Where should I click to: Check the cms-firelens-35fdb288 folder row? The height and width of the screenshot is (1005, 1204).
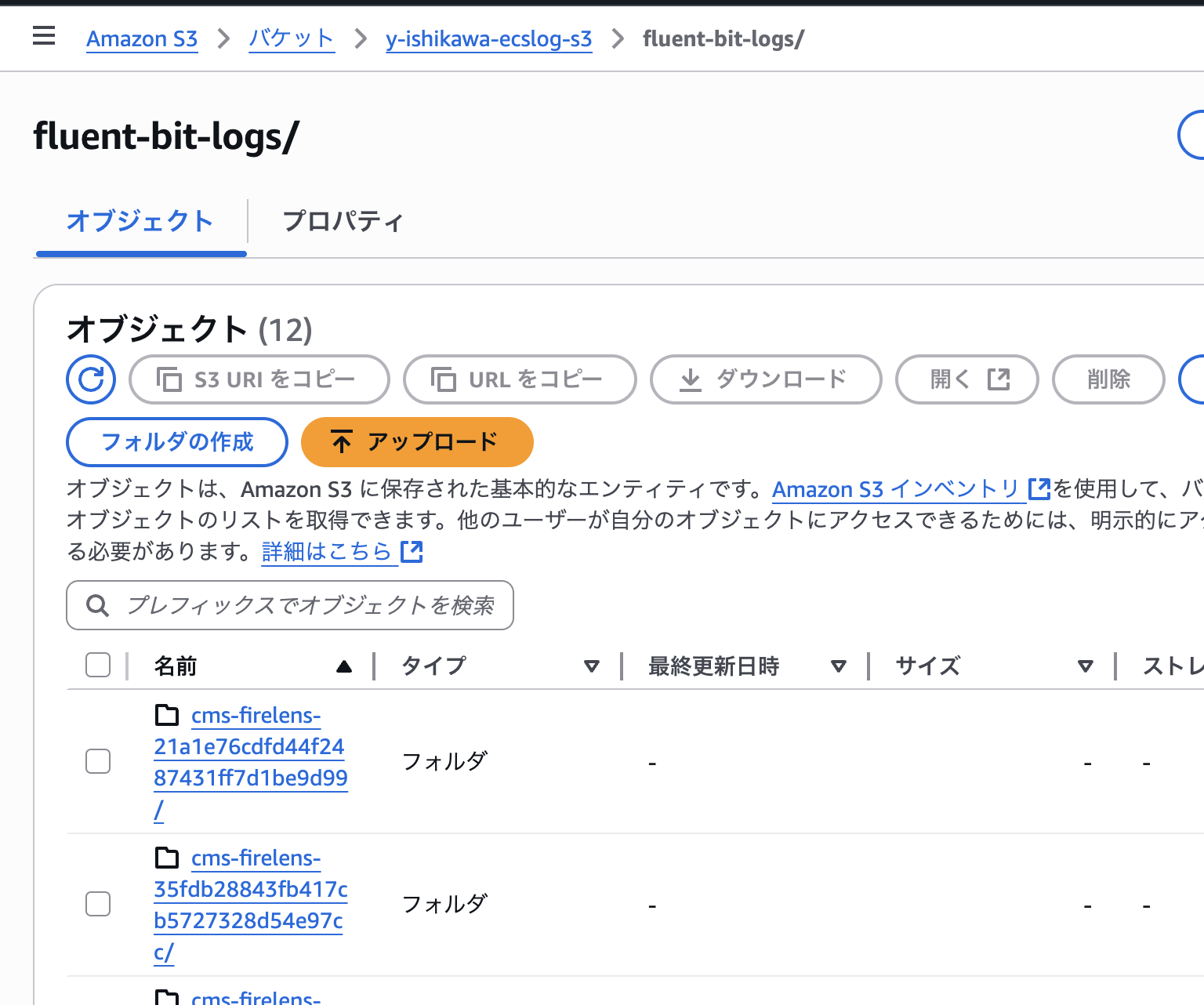coord(98,904)
